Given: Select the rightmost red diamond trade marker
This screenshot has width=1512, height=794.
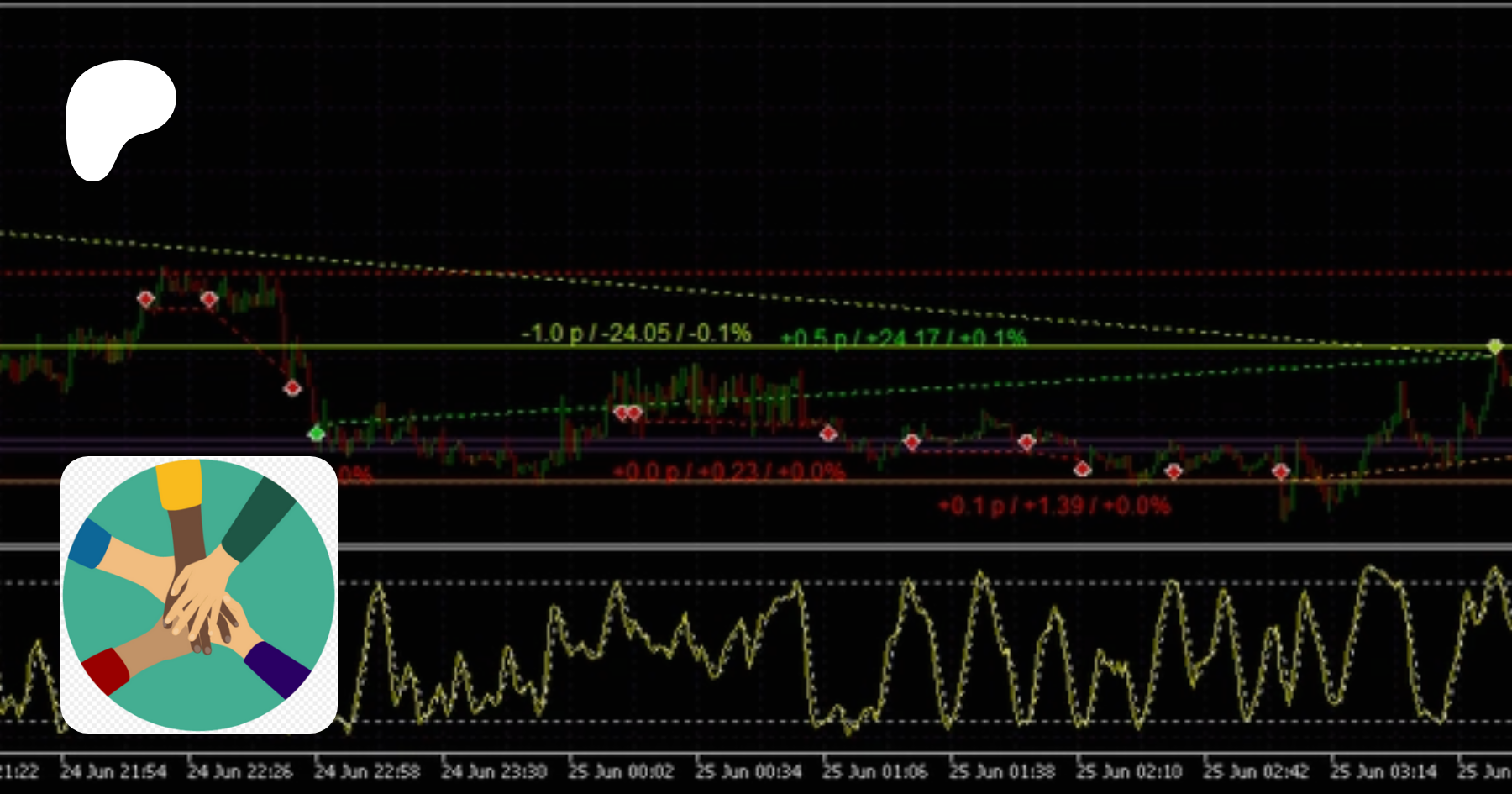Looking at the screenshot, I should pyautogui.click(x=1280, y=472).
